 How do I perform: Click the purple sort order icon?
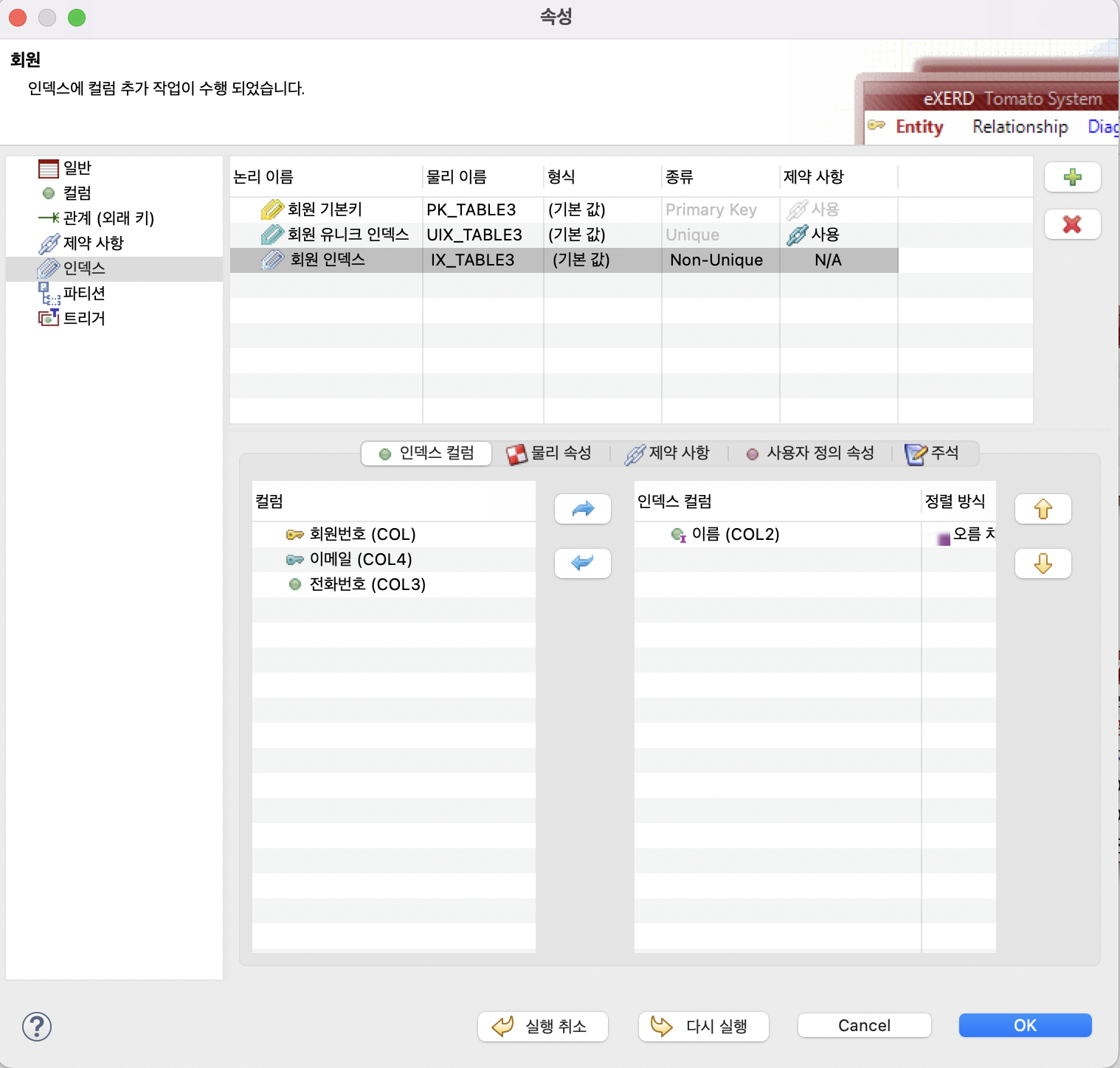click(943, 539)
